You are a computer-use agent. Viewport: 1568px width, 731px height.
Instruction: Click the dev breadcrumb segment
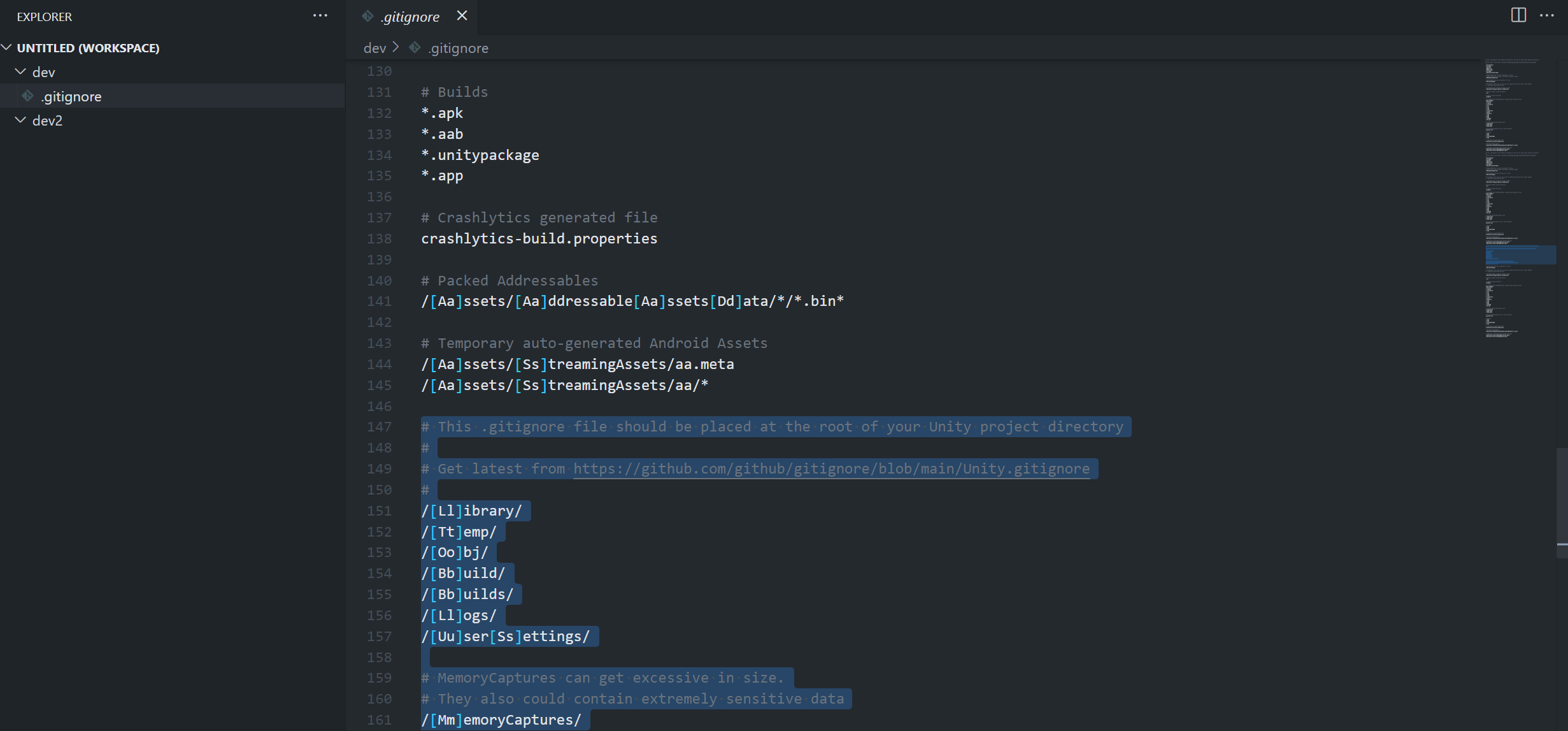point(374,48)
